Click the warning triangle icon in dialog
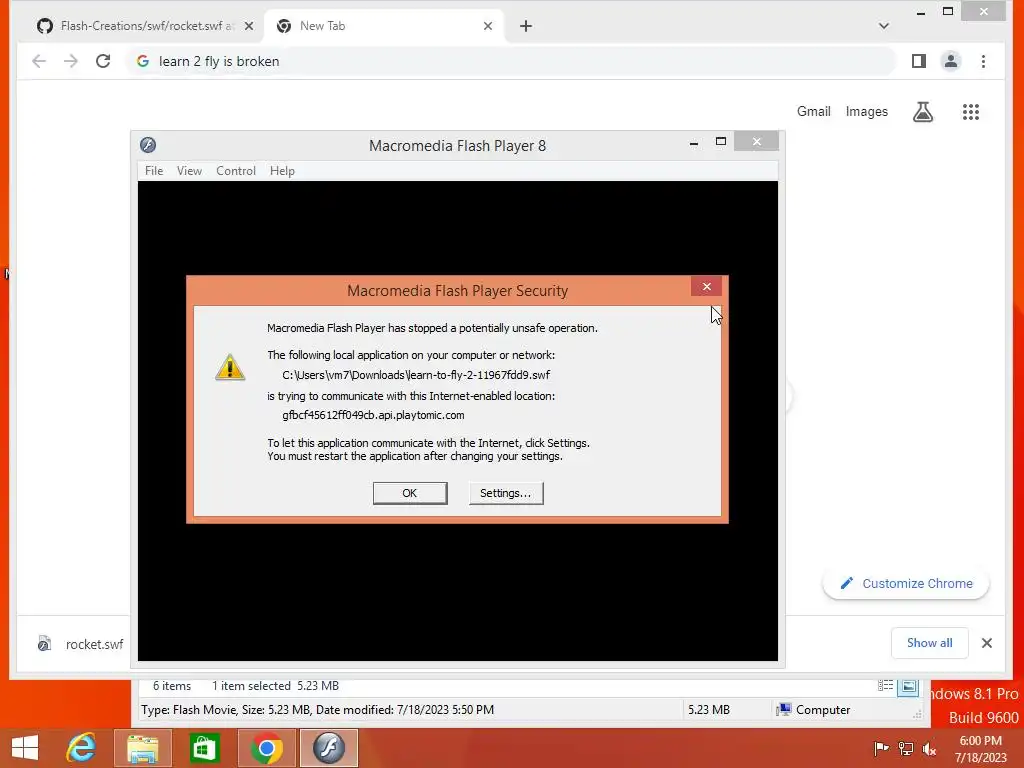The image size is (1024, 768). tap(230, 367)
